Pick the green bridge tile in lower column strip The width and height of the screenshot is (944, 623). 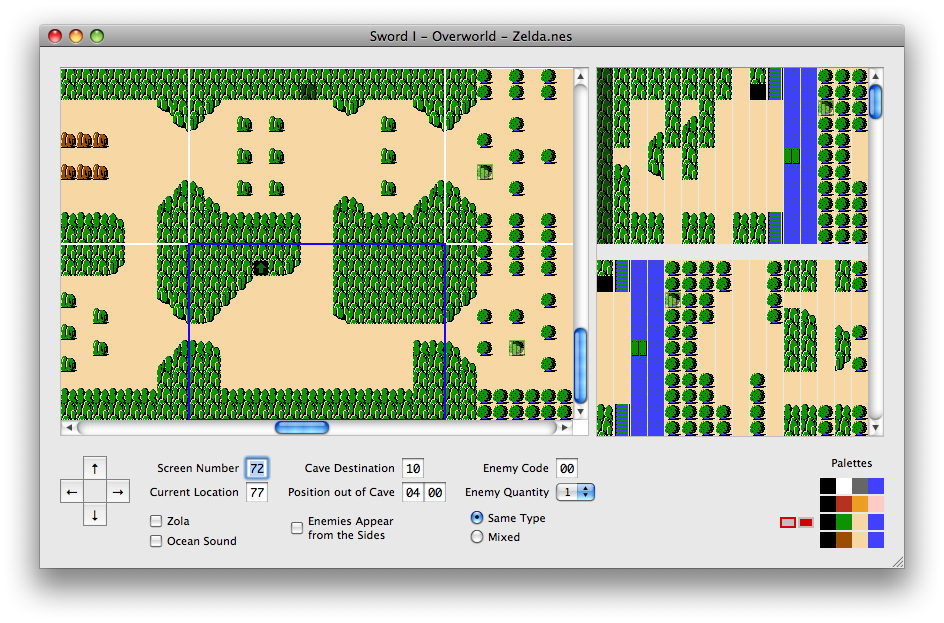(x=639, y=348)
